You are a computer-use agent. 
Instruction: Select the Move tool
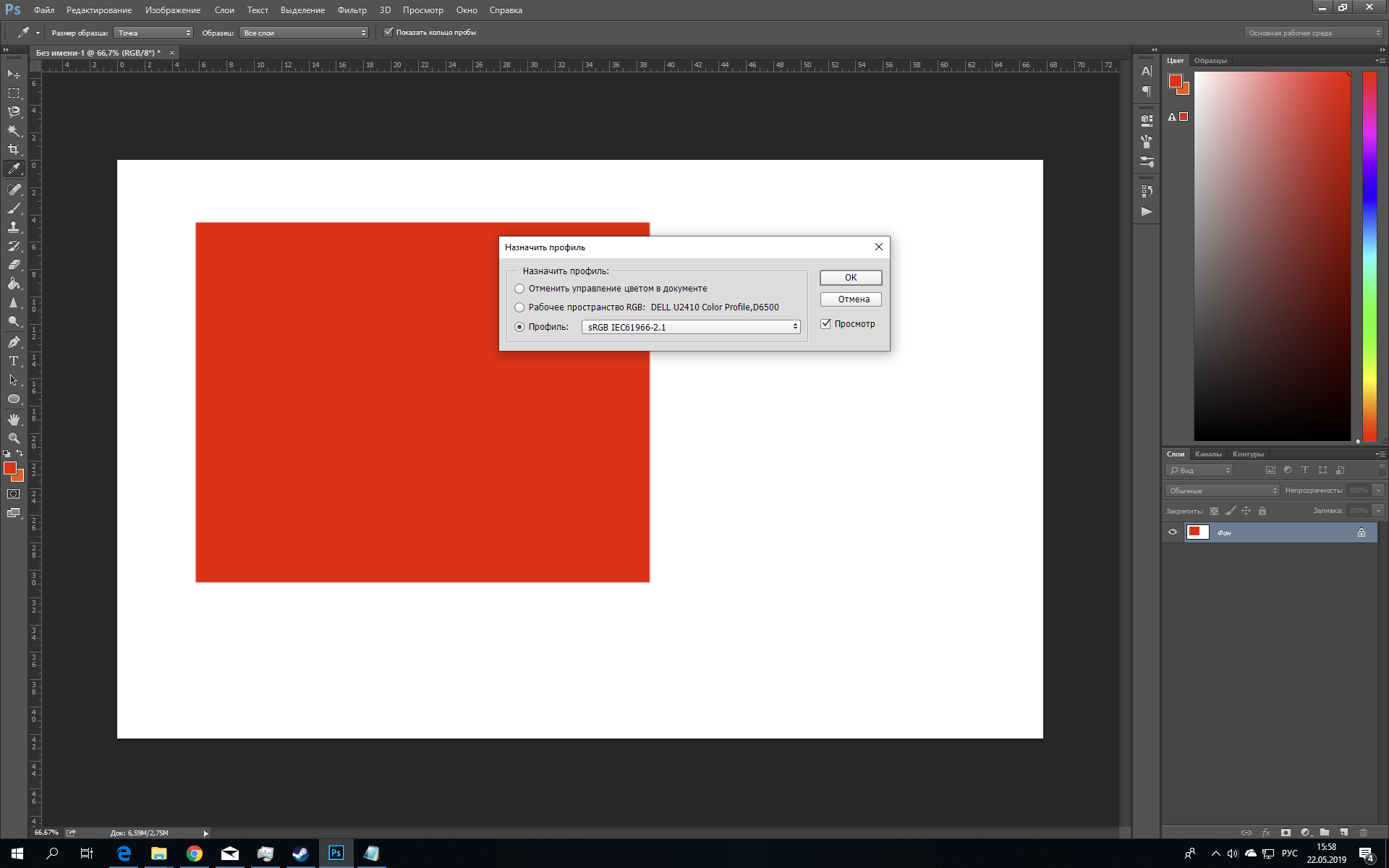(x=14, y=74)
